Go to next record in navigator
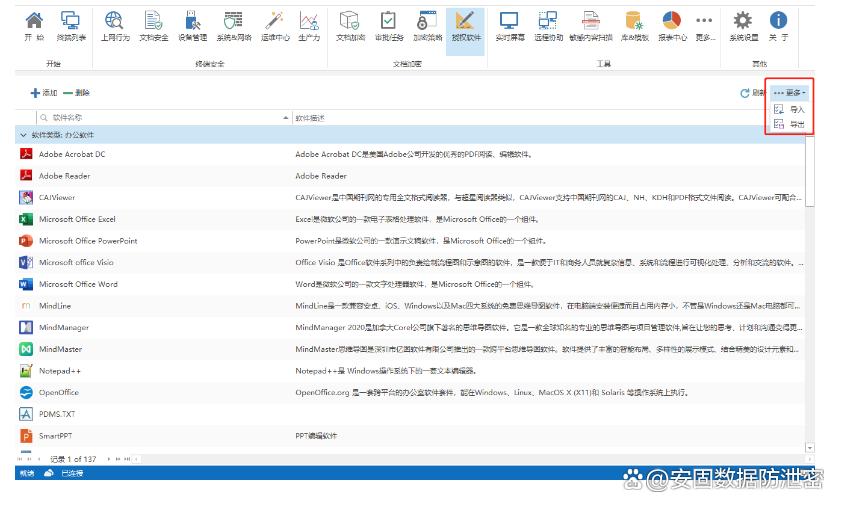This screenshot has width=841, height=509. tap(109, 459)
